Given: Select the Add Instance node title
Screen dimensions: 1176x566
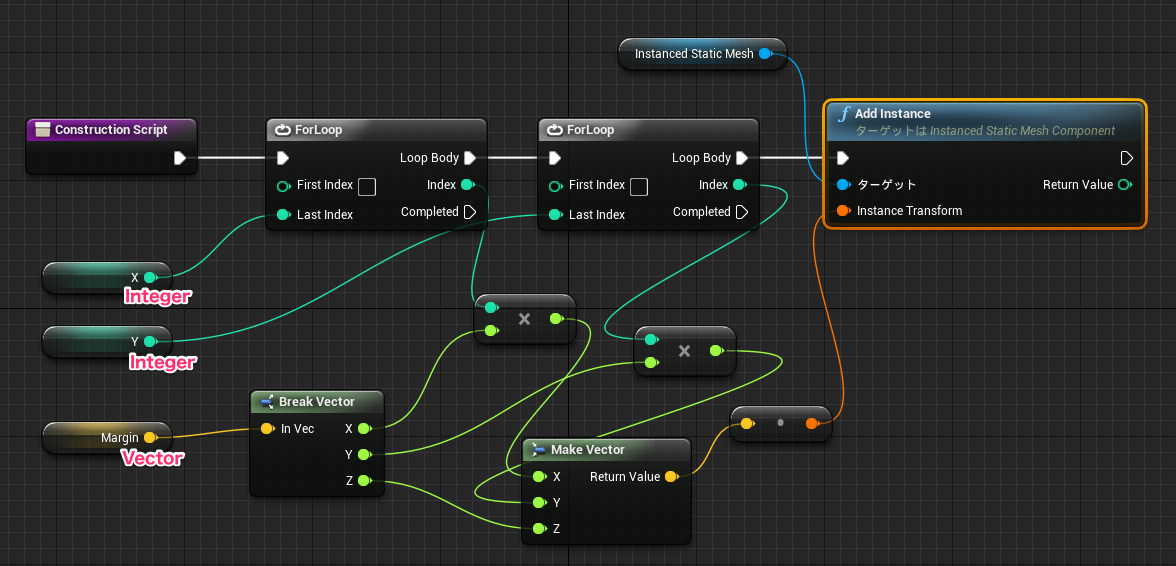Looking at the screenshot, I should click(892, 114).
